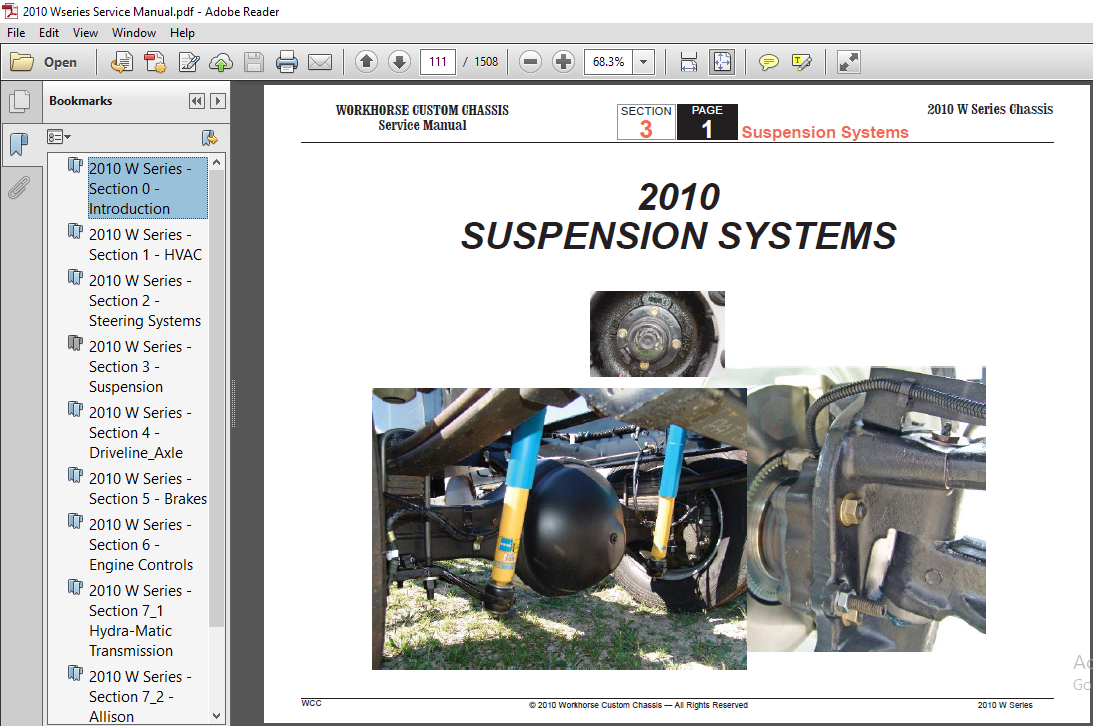The image size is (1093, 726).
Task: Open Section 1 - HVAC bookmark
Action: tap(145, 245)
